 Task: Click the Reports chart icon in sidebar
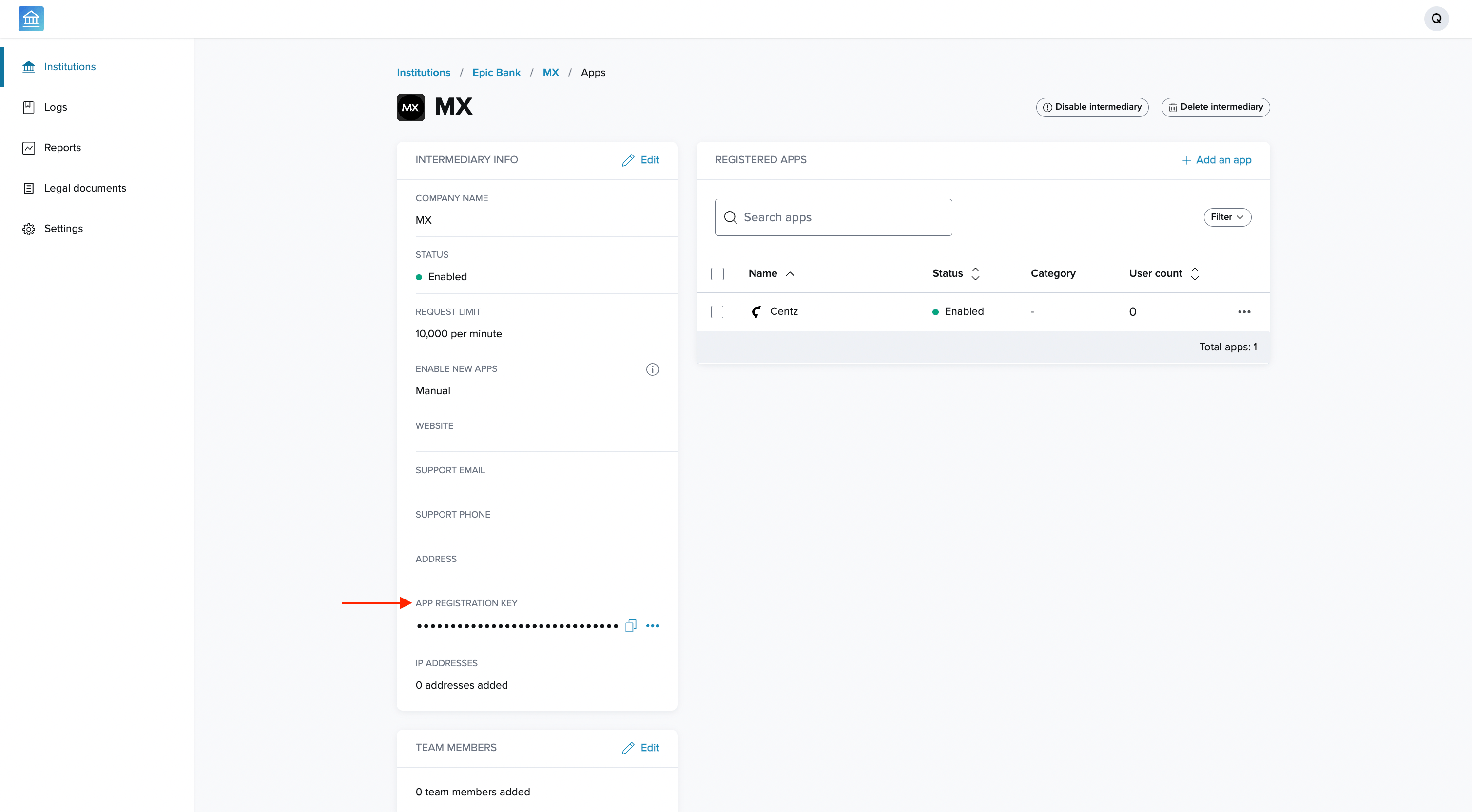tap(29, 148)
